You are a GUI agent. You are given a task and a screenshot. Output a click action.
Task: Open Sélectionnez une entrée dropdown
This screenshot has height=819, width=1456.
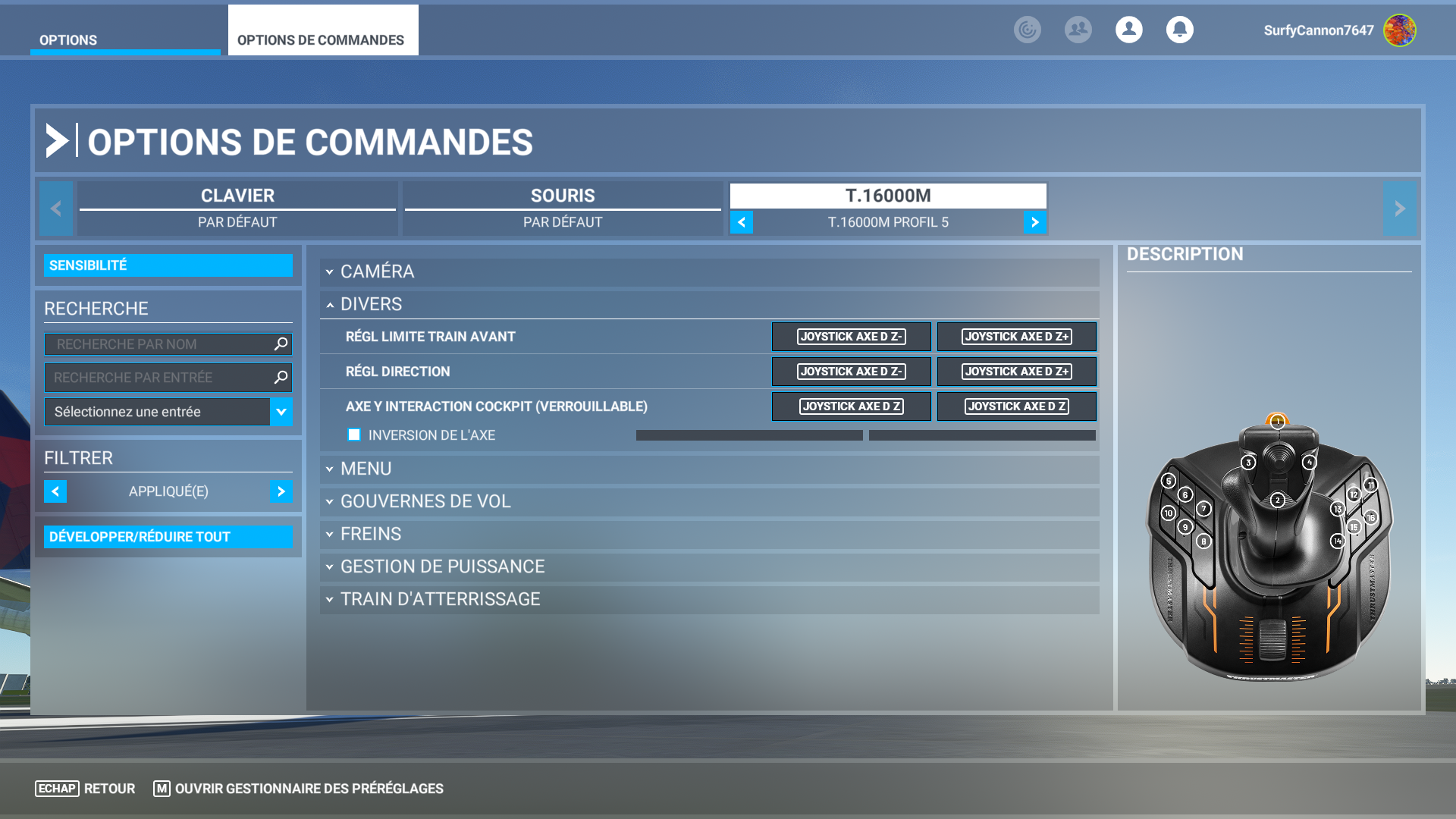(x=281, y=412)
